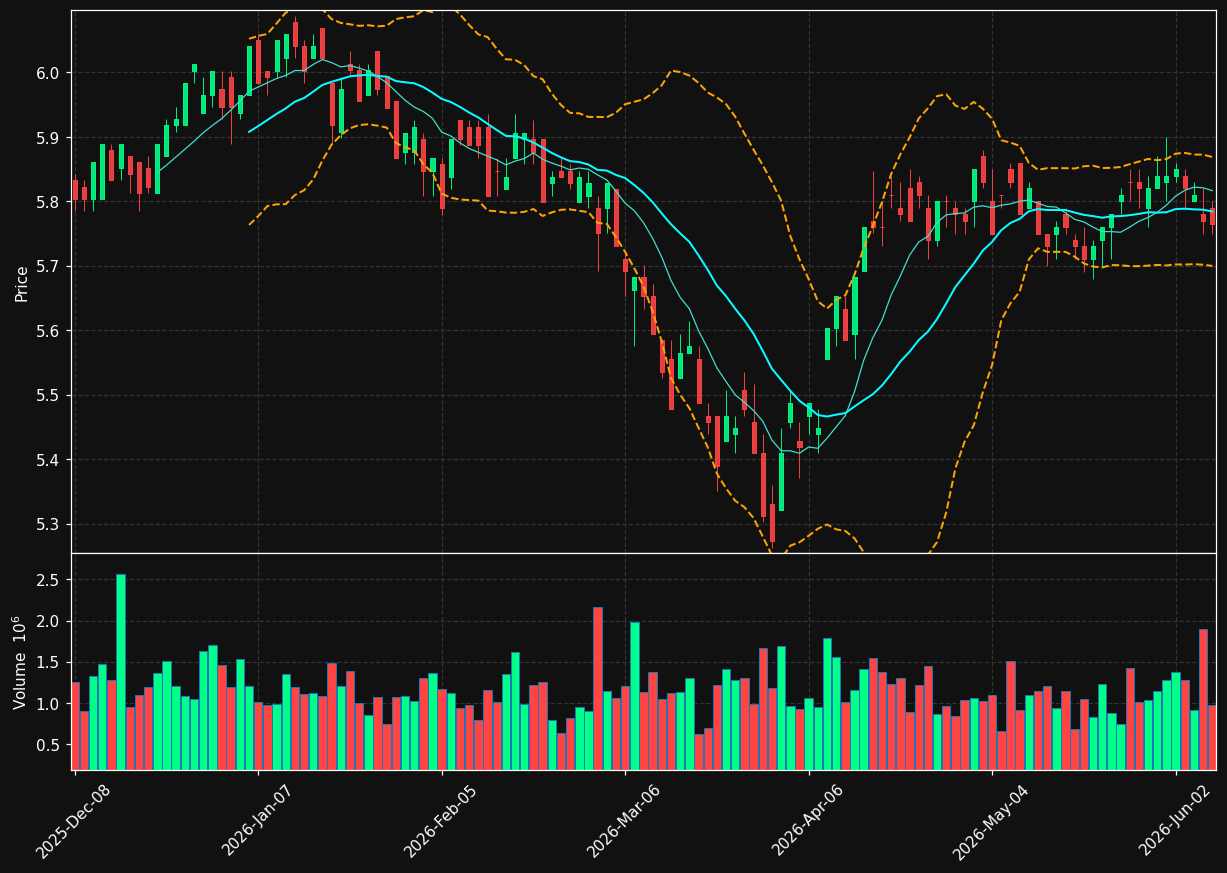Select the Price y-axis title

(x=21, y=283)
